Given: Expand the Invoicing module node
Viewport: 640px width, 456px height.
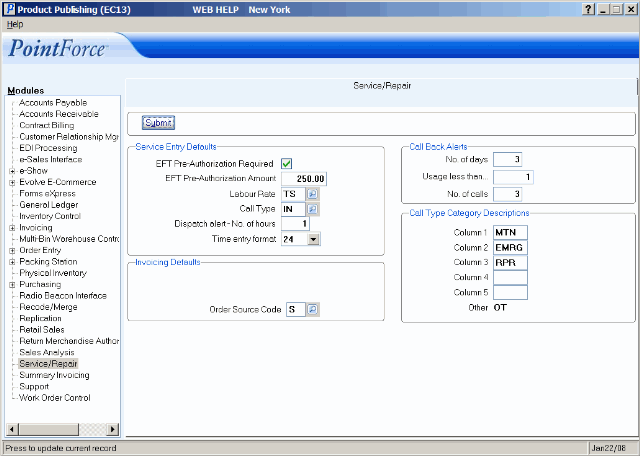Looking at the screenshot, I should [12, 228].
